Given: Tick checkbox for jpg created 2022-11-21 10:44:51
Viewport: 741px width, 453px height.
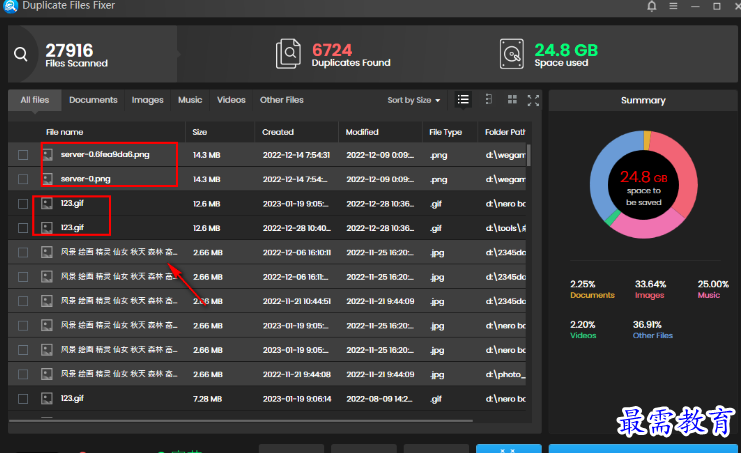Looking at the screenshot, I should tap(23, 301).
